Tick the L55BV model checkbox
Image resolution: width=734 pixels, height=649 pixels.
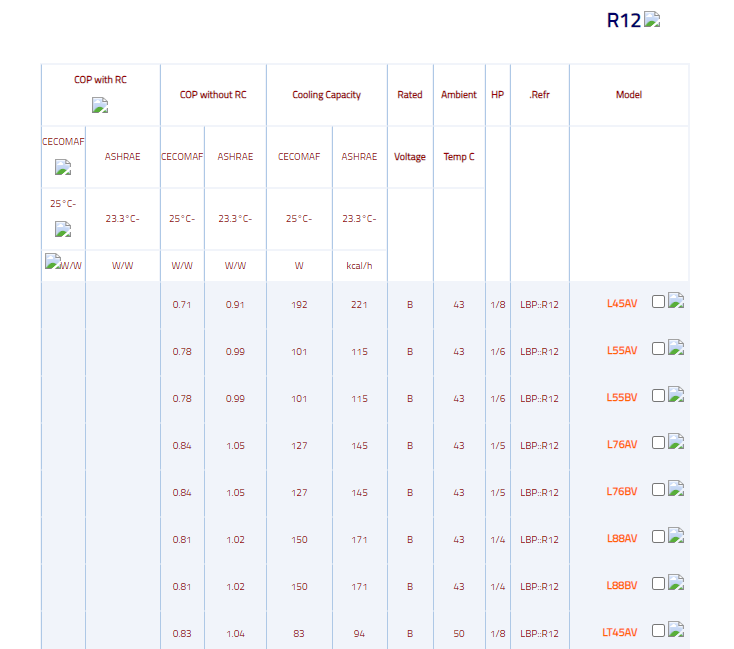pos(658,397)
